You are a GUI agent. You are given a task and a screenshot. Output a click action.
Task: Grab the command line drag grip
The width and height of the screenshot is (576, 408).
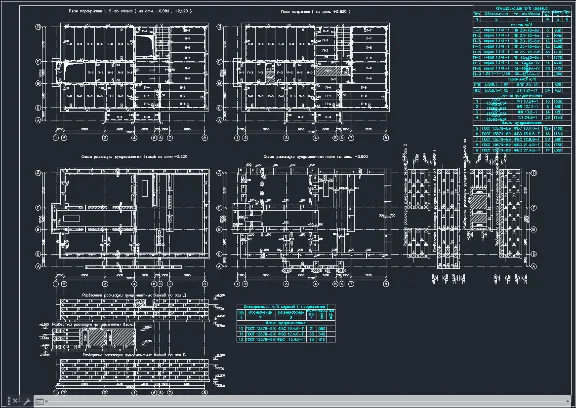pos(8,401)
